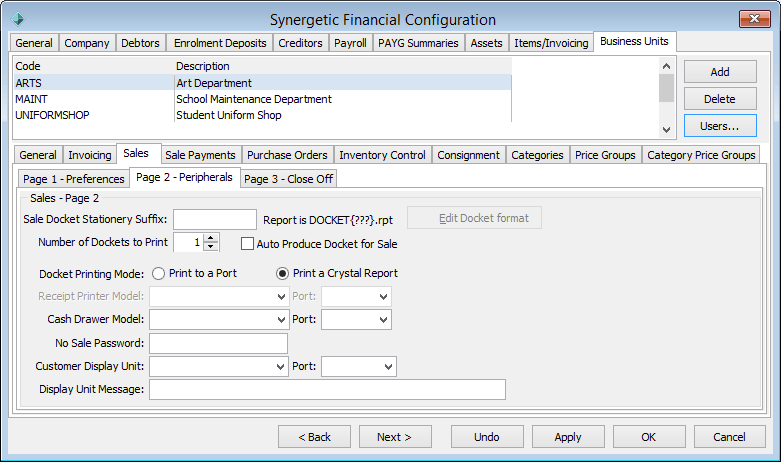This screenshot has width=781, height=462.
Task: Close the Synergetic Financial Configuration window
Action: pos(755,19)
